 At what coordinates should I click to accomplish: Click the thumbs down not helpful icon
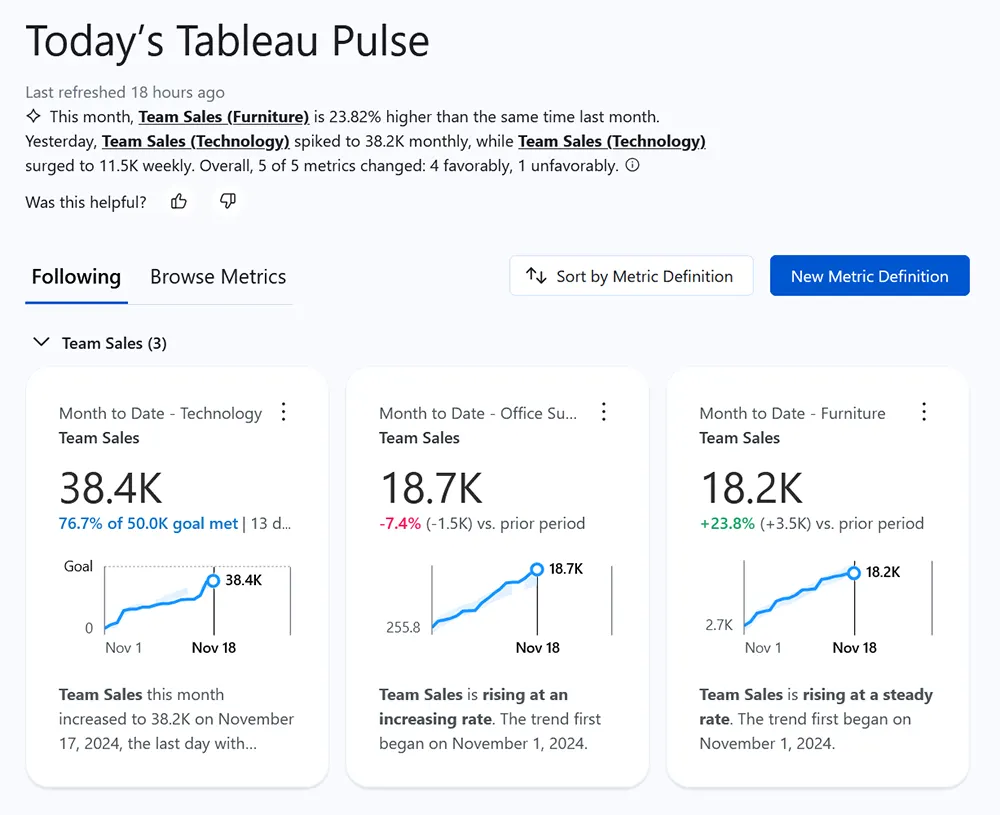coord(228,202)
